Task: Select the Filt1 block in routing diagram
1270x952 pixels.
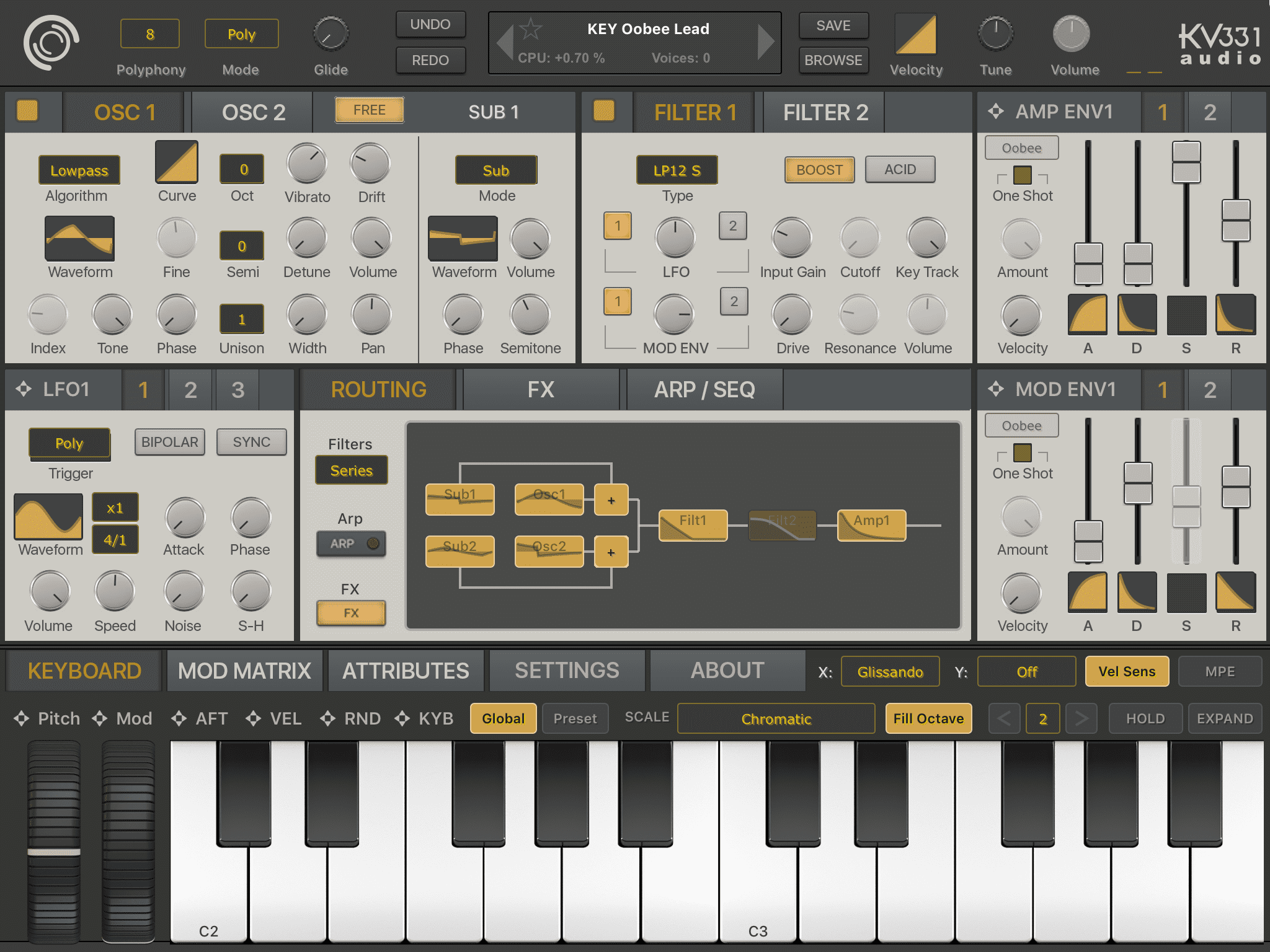Action: [x=692, y=525]
